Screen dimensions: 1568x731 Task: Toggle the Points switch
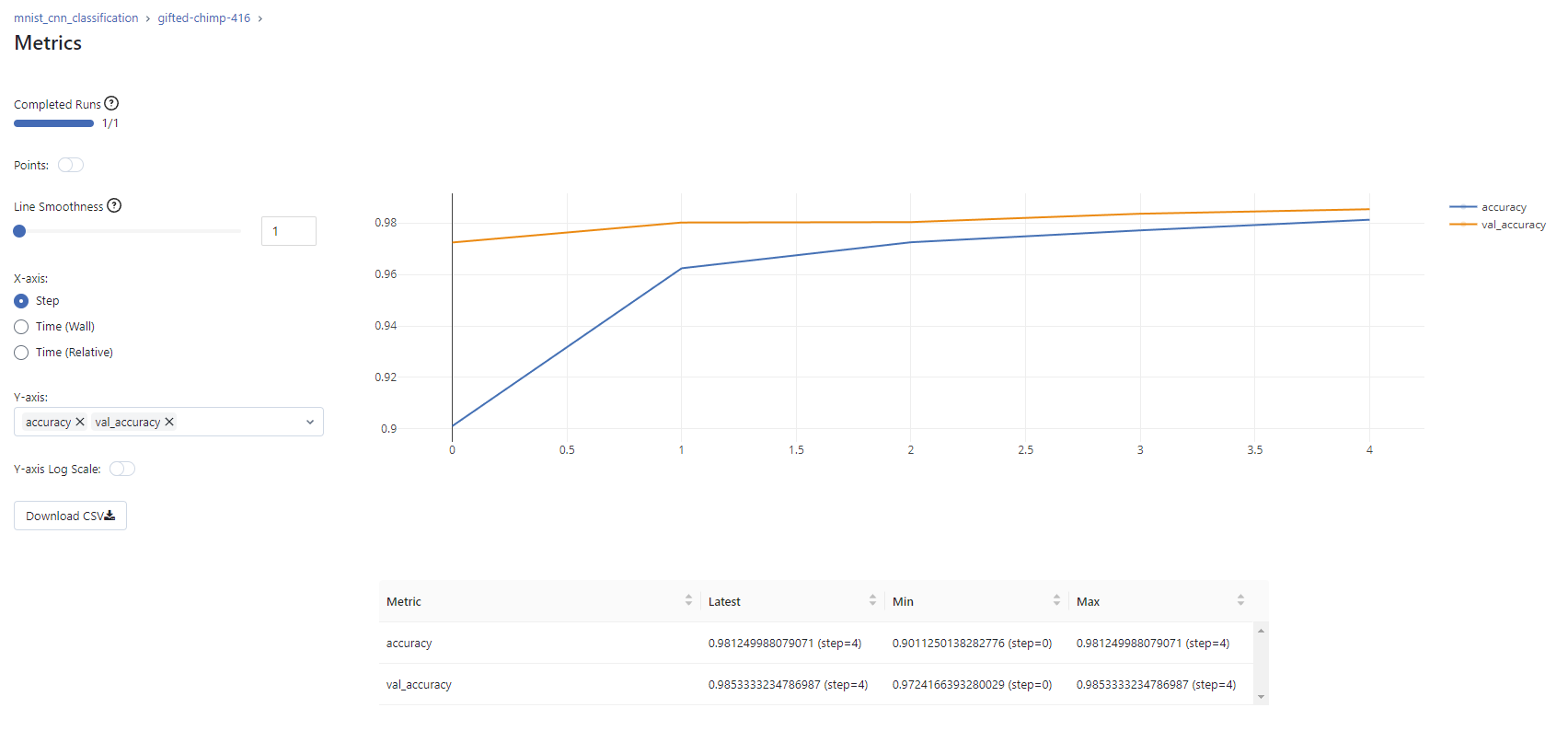pyautogui.click(x=71, y=166)
